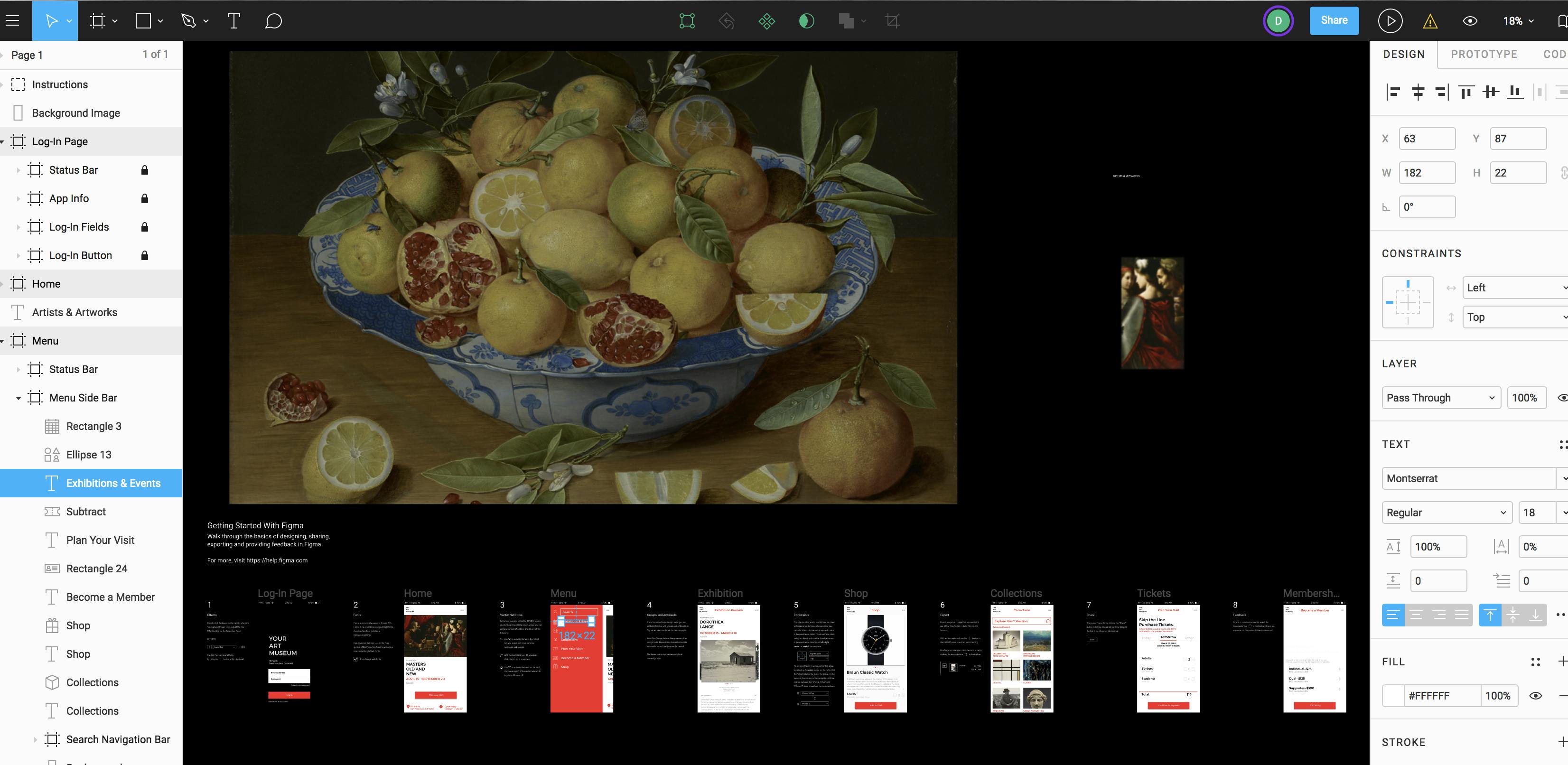Toggle lock on Log-In Button layer

tap(144, 256)
